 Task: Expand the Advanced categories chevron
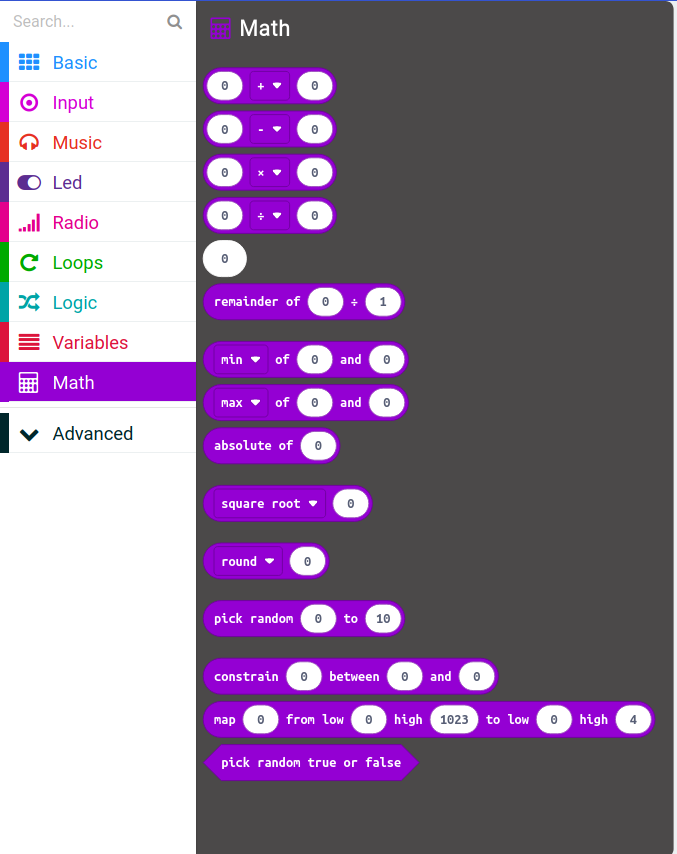click(29, 434)
